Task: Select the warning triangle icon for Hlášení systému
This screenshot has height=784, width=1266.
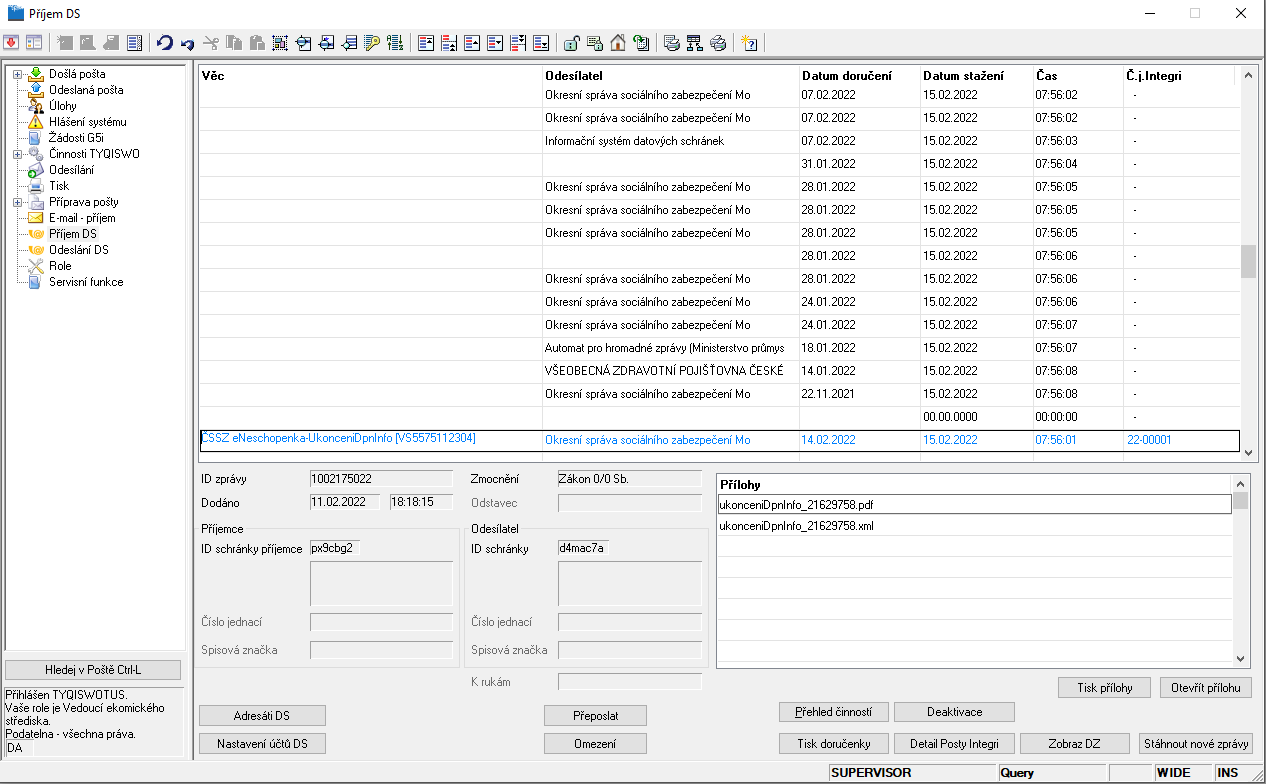Action: click(36, 122)
